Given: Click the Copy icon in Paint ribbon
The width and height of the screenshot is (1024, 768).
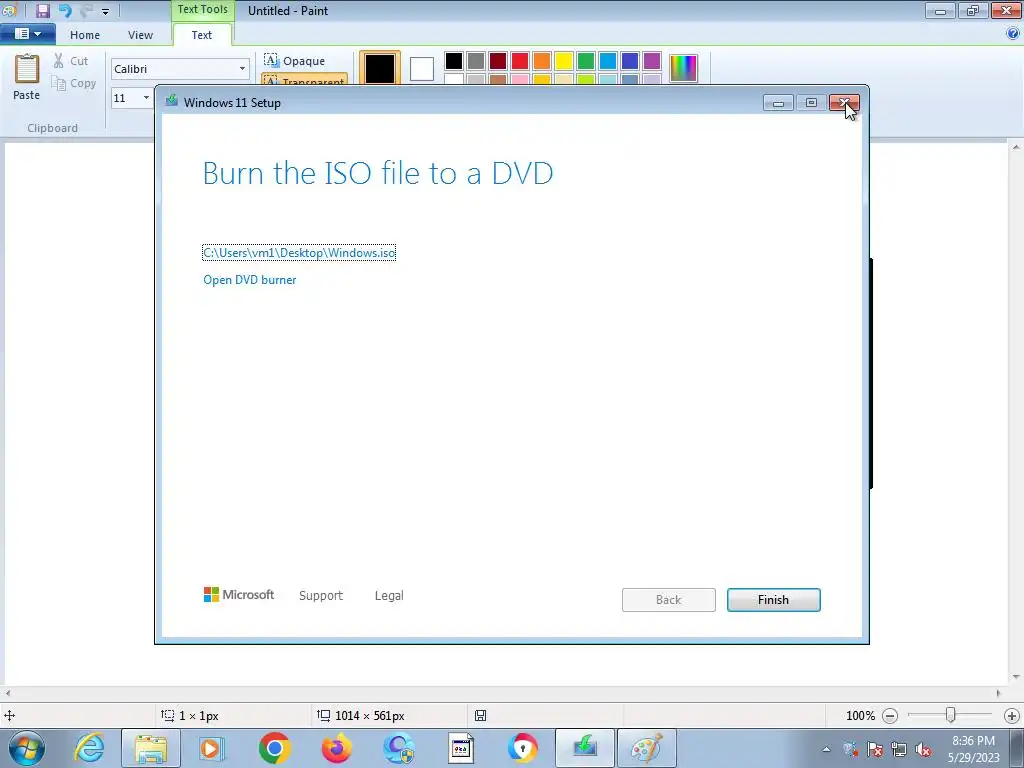Looking at the screenshot, I should pyautogui.click(x=59, y=84).
